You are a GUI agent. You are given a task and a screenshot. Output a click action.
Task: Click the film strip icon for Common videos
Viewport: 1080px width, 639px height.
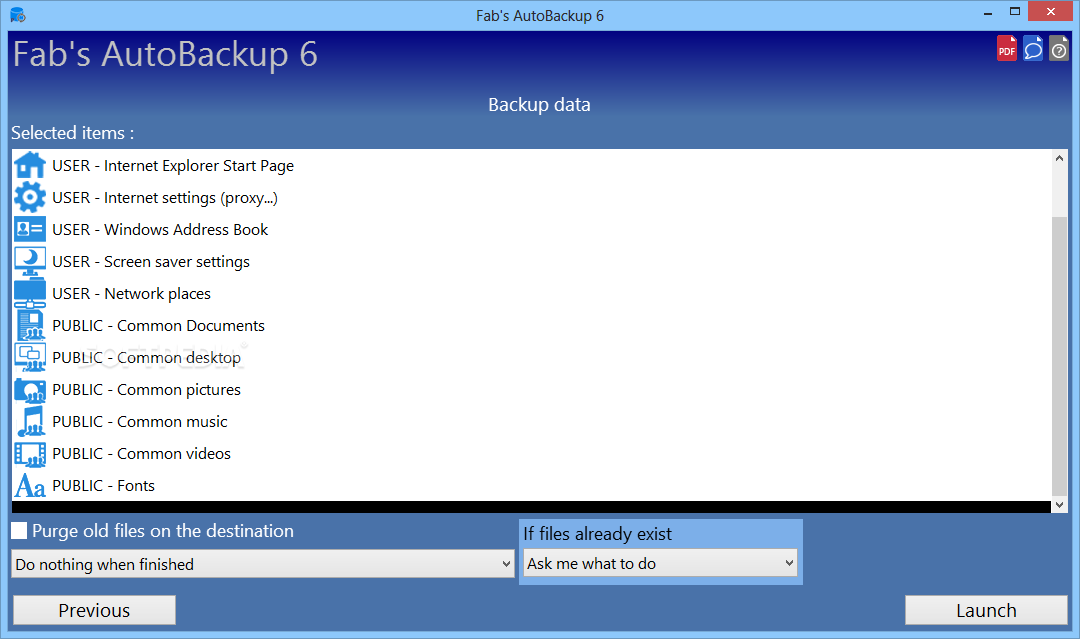point(30,454)
